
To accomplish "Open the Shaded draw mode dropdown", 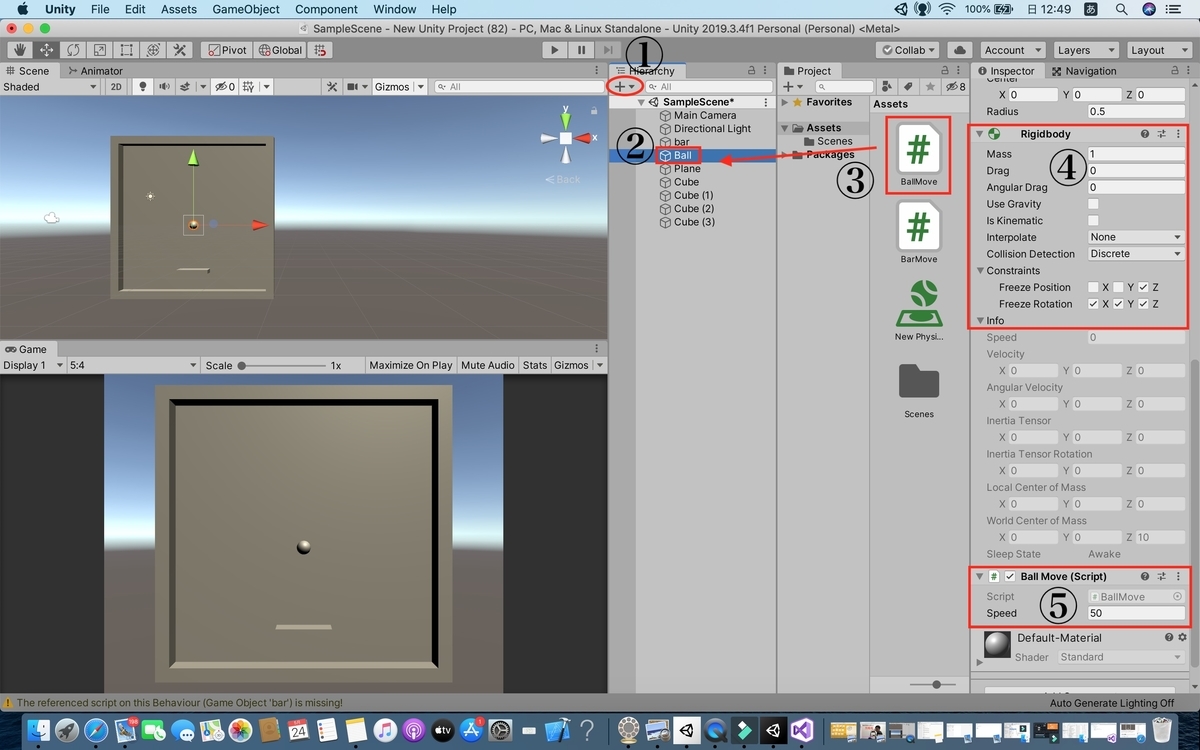I will click(50, 87).
